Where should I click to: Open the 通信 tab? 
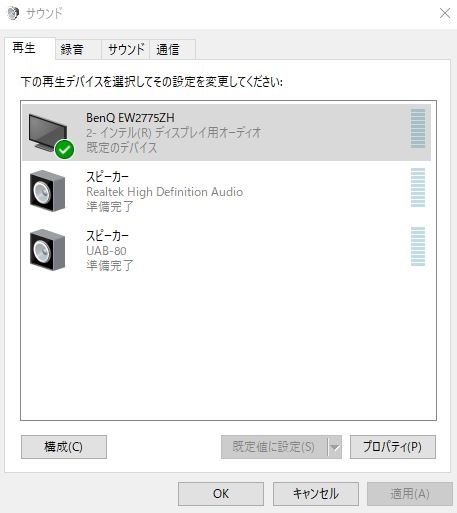click(x=172, y=50)
